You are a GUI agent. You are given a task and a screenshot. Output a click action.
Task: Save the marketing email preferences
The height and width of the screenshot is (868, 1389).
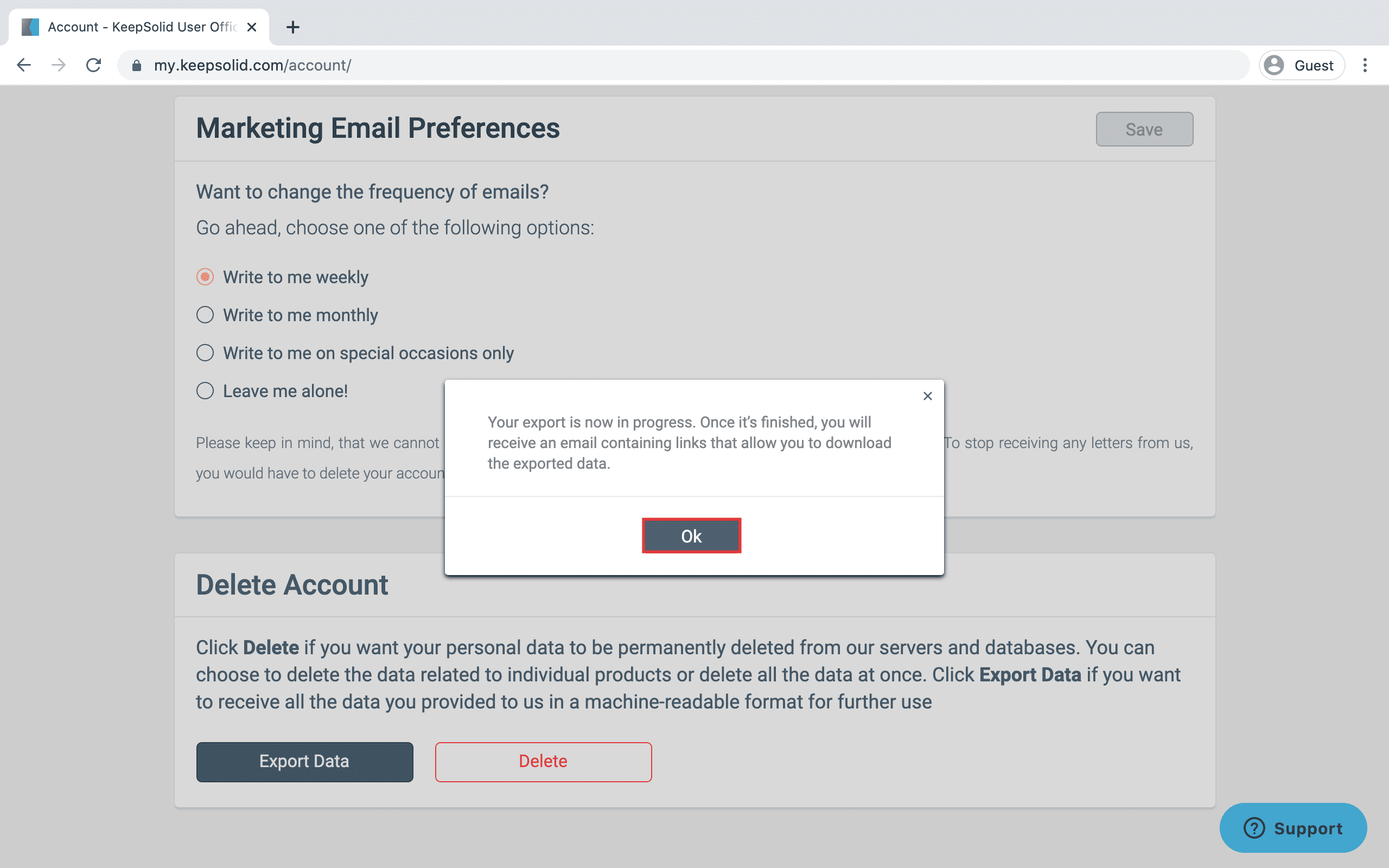pos(1144,129)
